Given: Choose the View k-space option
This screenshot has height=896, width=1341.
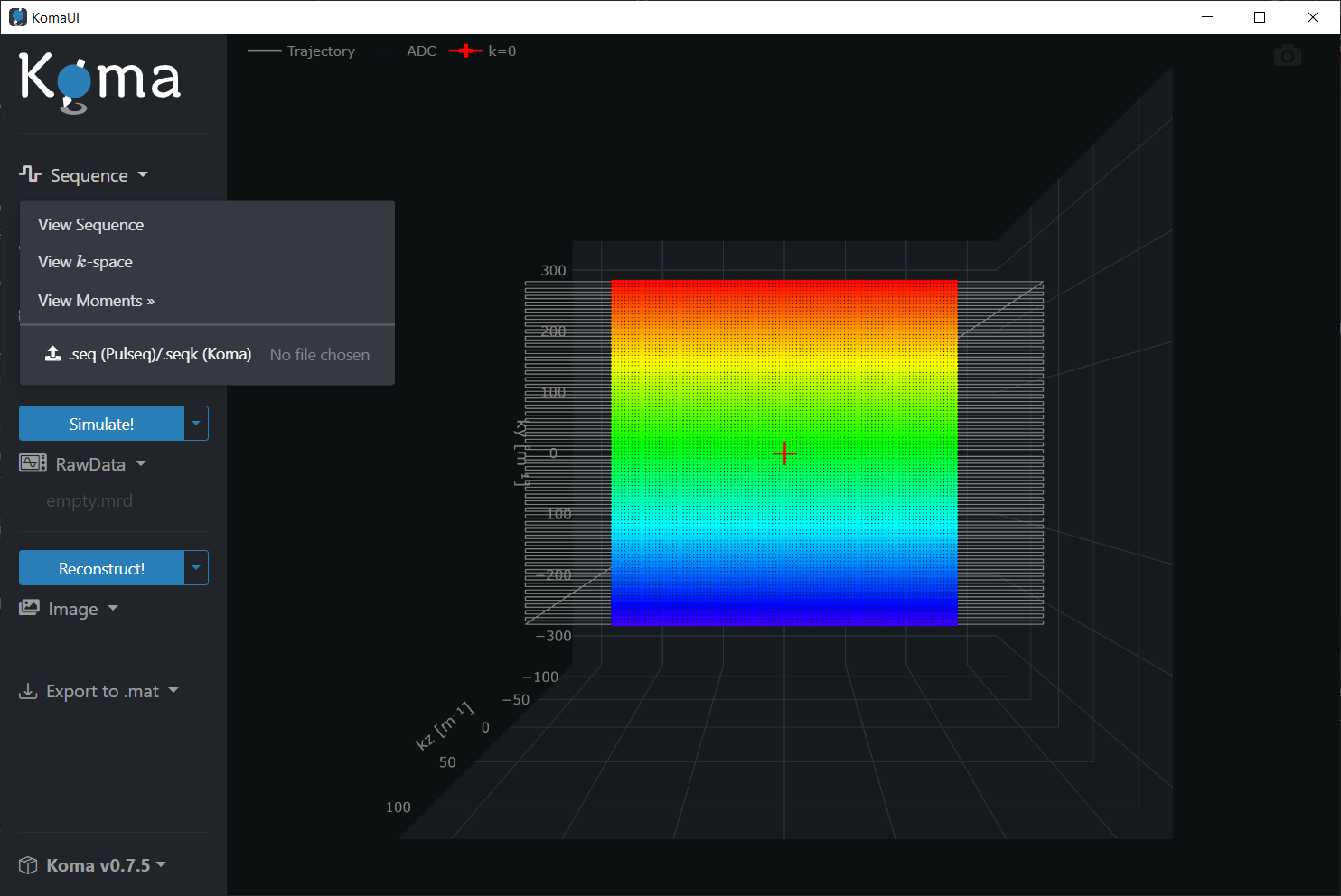Looking at the screenshot, I should [85, 262].
